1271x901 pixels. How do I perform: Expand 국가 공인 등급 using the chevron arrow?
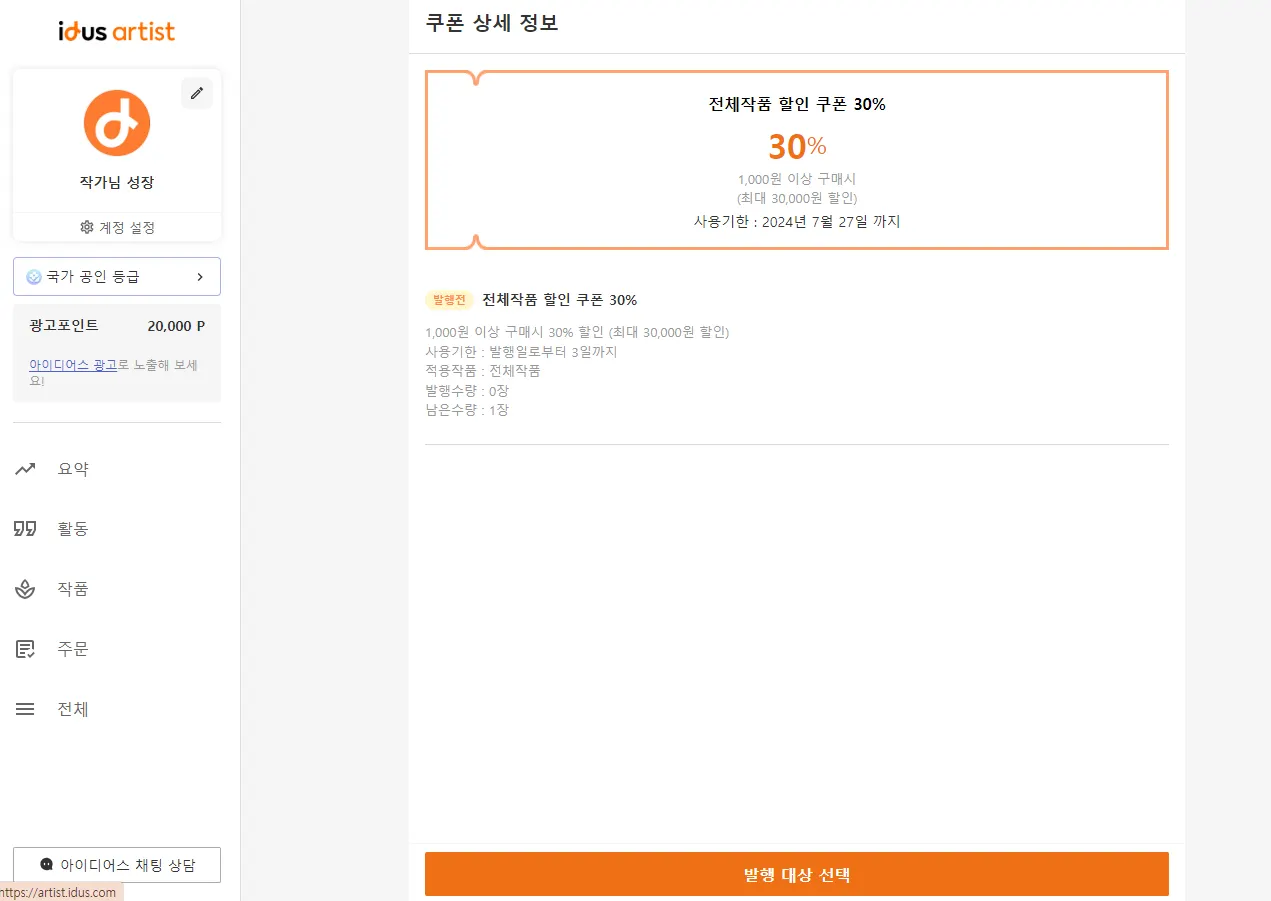pyautogui.click(x=200, y=277)
